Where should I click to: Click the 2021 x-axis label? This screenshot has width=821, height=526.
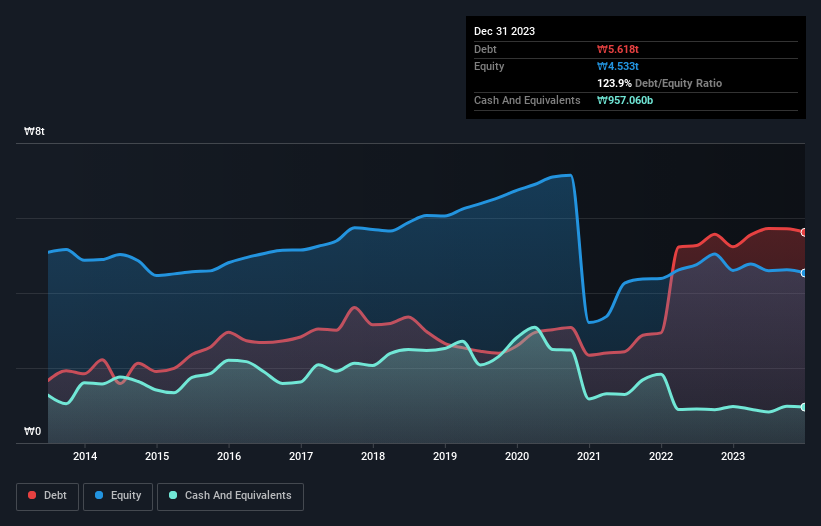589,456
